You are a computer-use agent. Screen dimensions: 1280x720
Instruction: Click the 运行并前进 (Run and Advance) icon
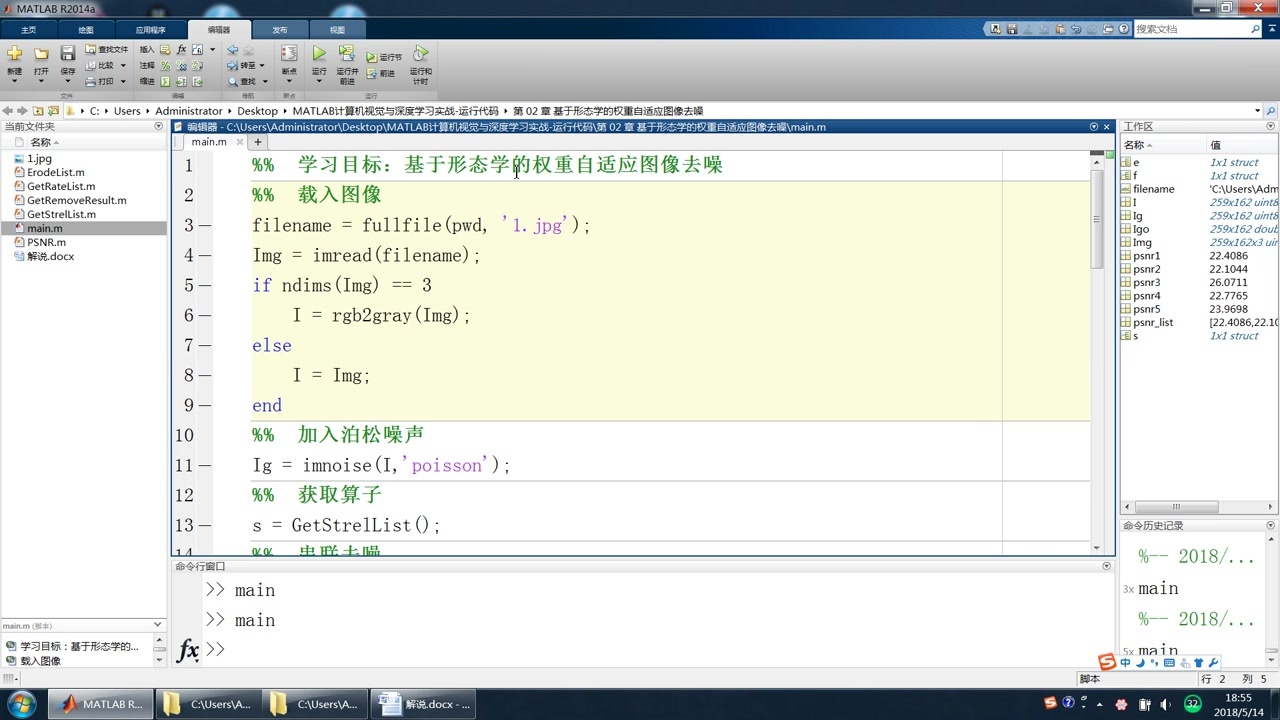click(x=347, y=53)
